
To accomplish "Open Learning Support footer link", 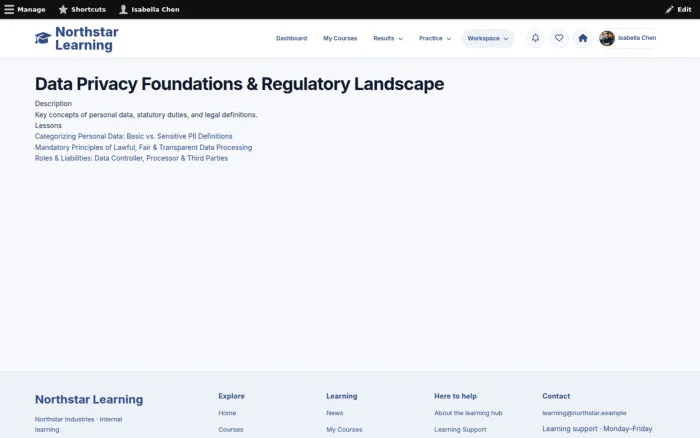I will coord(460,430).
